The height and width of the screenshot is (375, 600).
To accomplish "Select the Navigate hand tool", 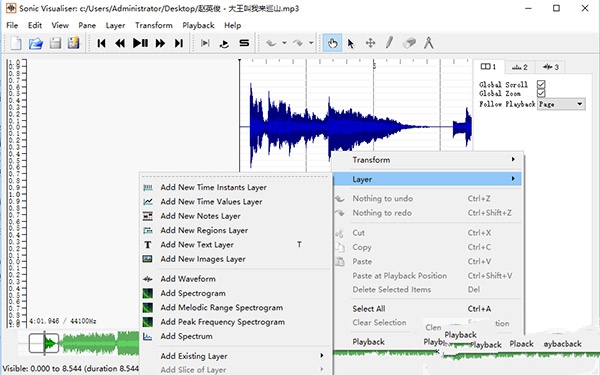I will pos(332,43).
